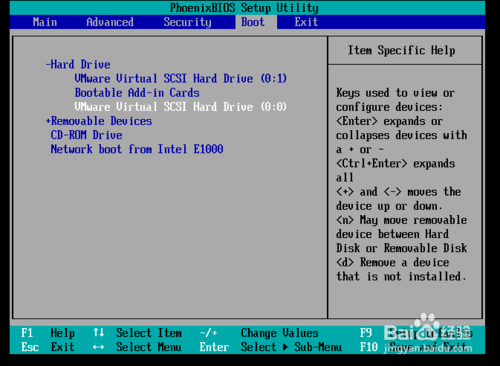Click the Esc Exit hint

click(48, 347)
